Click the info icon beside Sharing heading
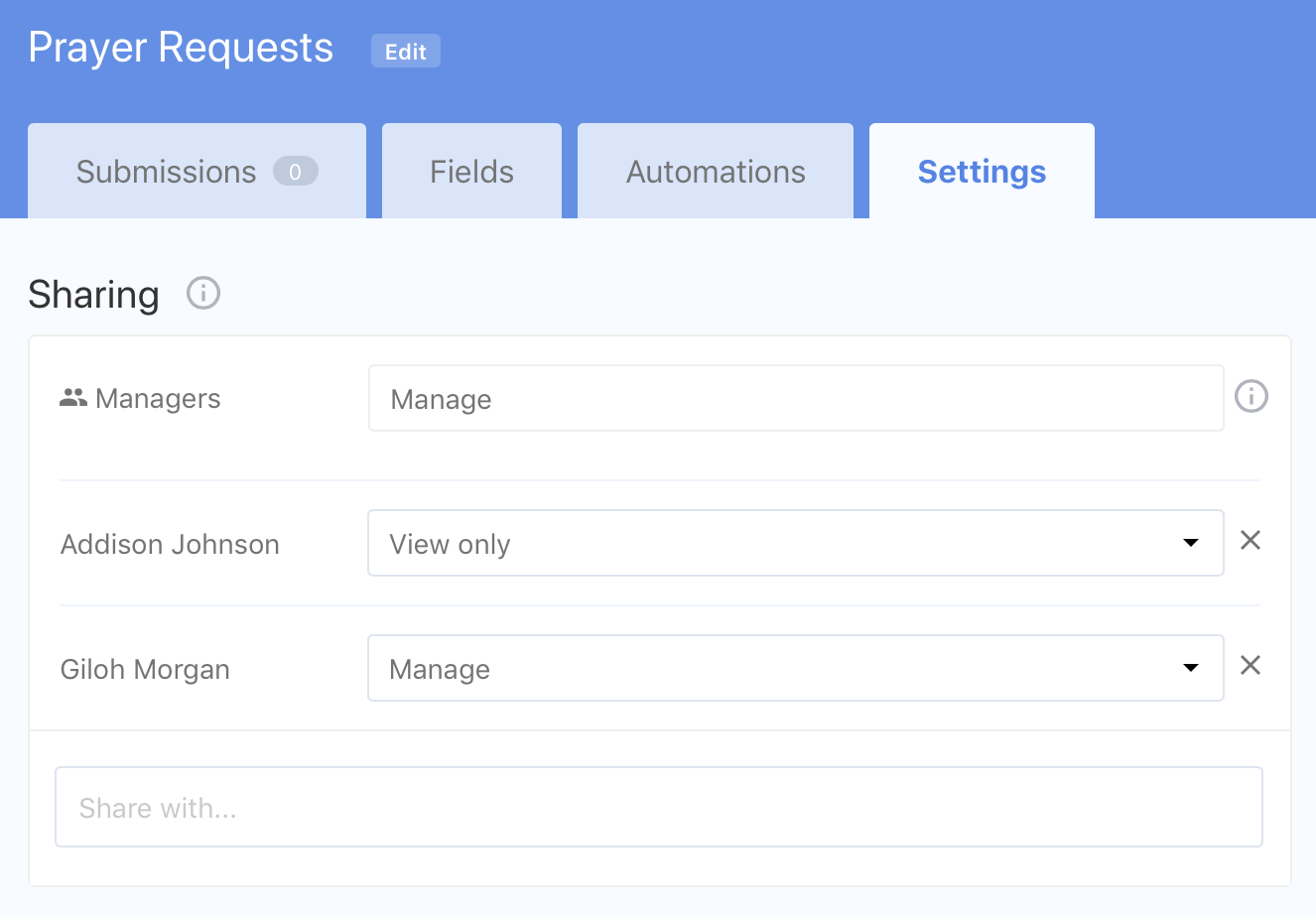 pyautogui.click(x=203, y=294)
